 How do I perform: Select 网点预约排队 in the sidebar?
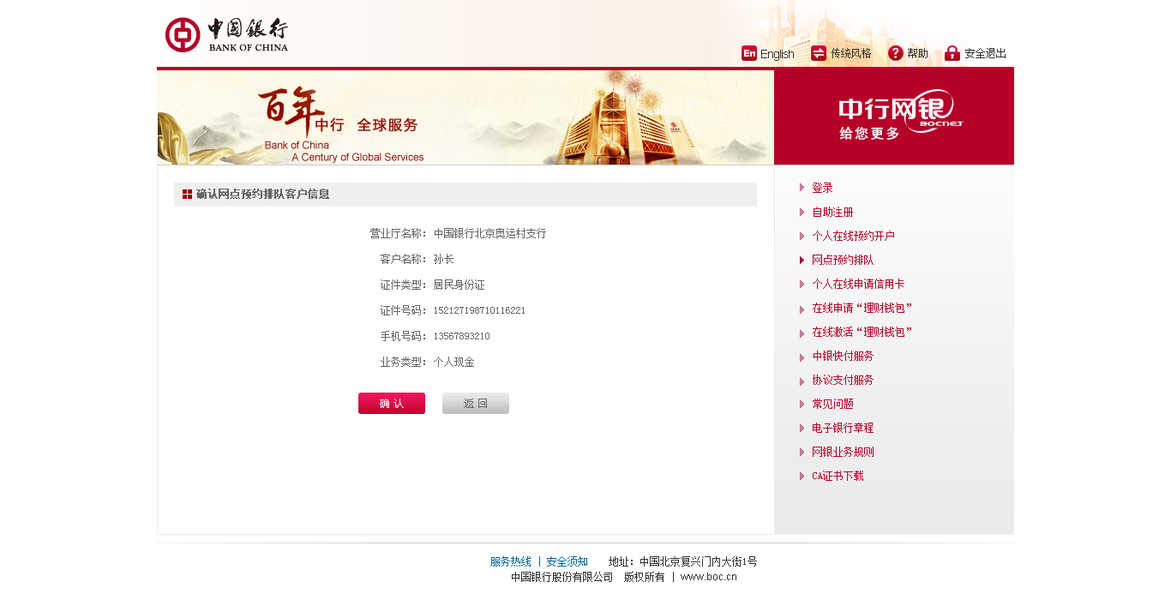coord(842,260)
